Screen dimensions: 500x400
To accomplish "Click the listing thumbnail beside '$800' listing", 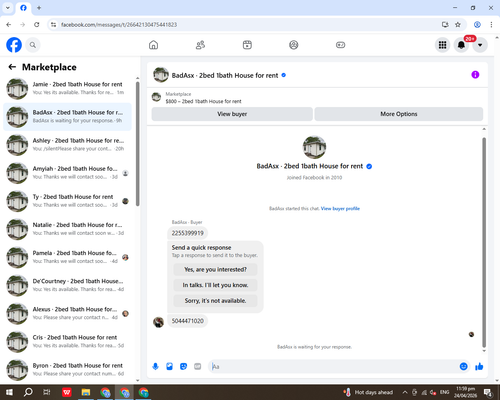I will coord(156,97).
